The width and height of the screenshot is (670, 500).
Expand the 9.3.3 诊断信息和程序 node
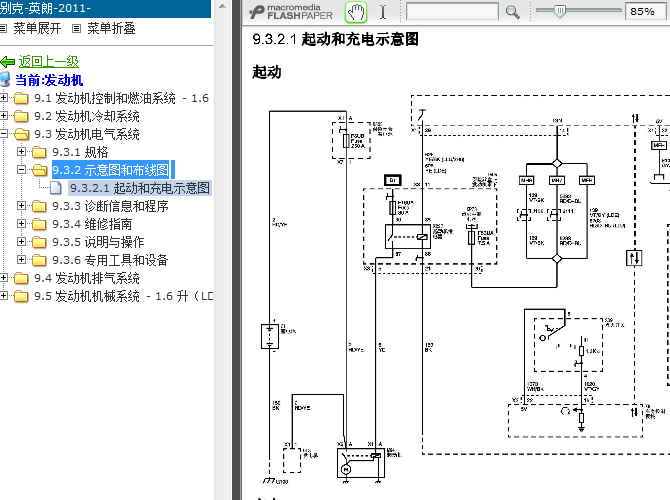[21, 206]
